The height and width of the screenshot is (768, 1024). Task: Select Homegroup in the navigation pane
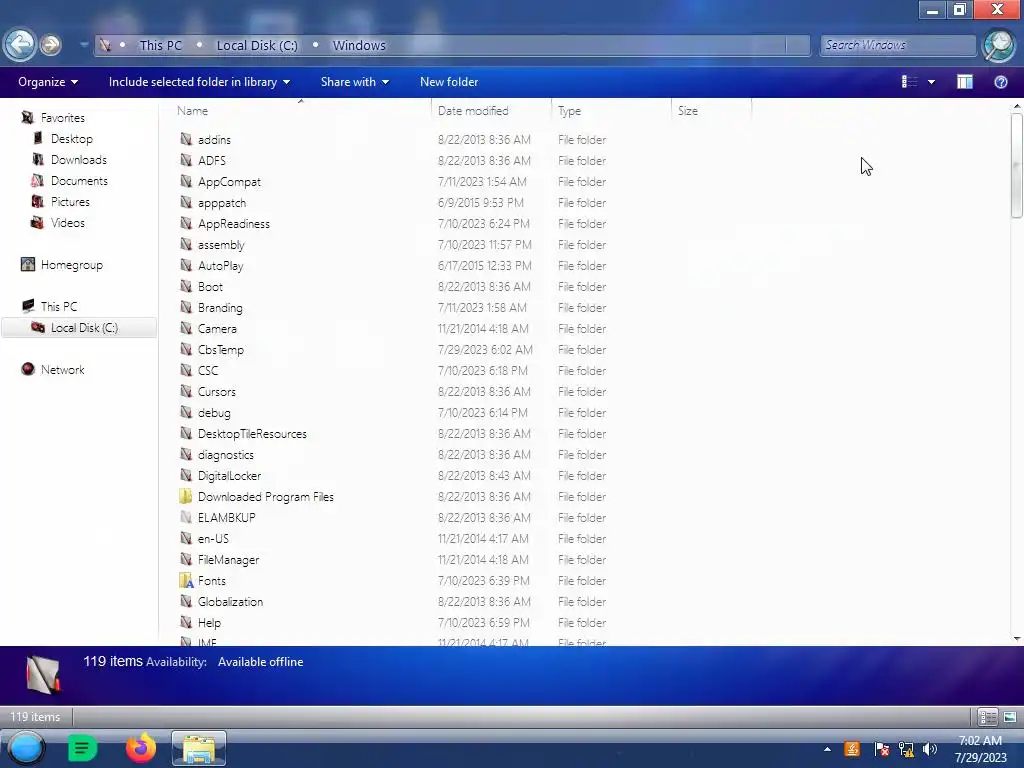pyautogui.click(x=71, y=264)
